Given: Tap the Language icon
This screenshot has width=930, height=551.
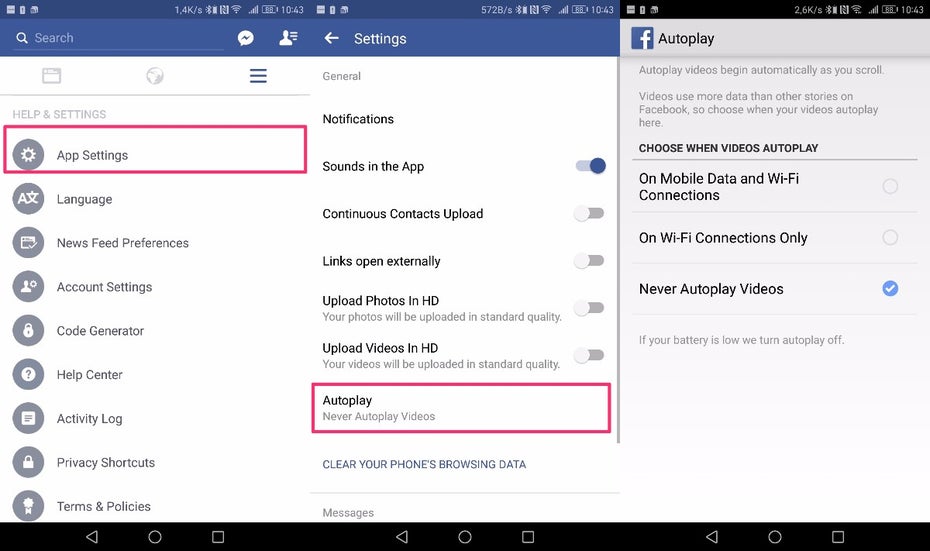Looking at the screenshot, I should click(28, 199).
